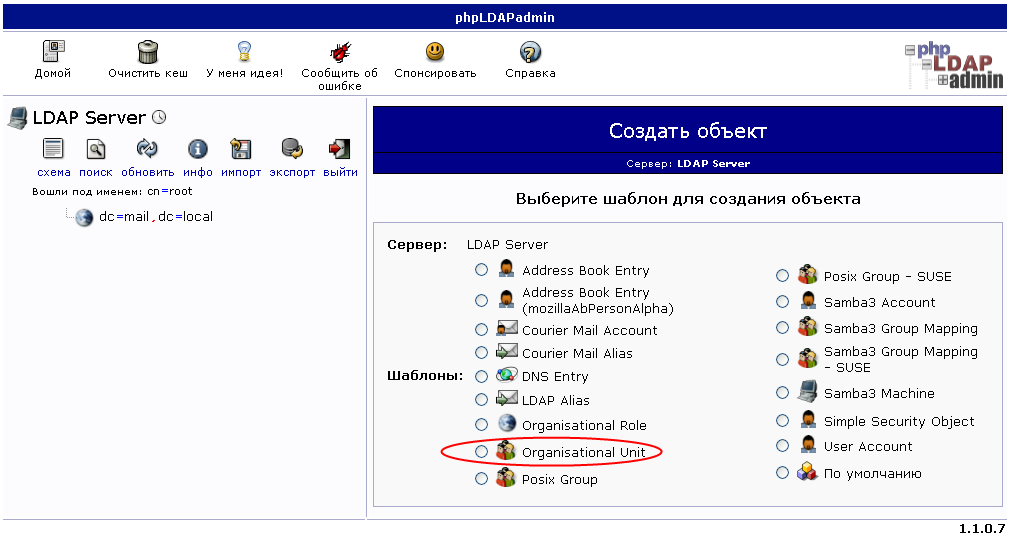Click the phpLDAPadmin logo
Image resolution: width=1010 pixels, height=537 pixels.
coord(954,66)
